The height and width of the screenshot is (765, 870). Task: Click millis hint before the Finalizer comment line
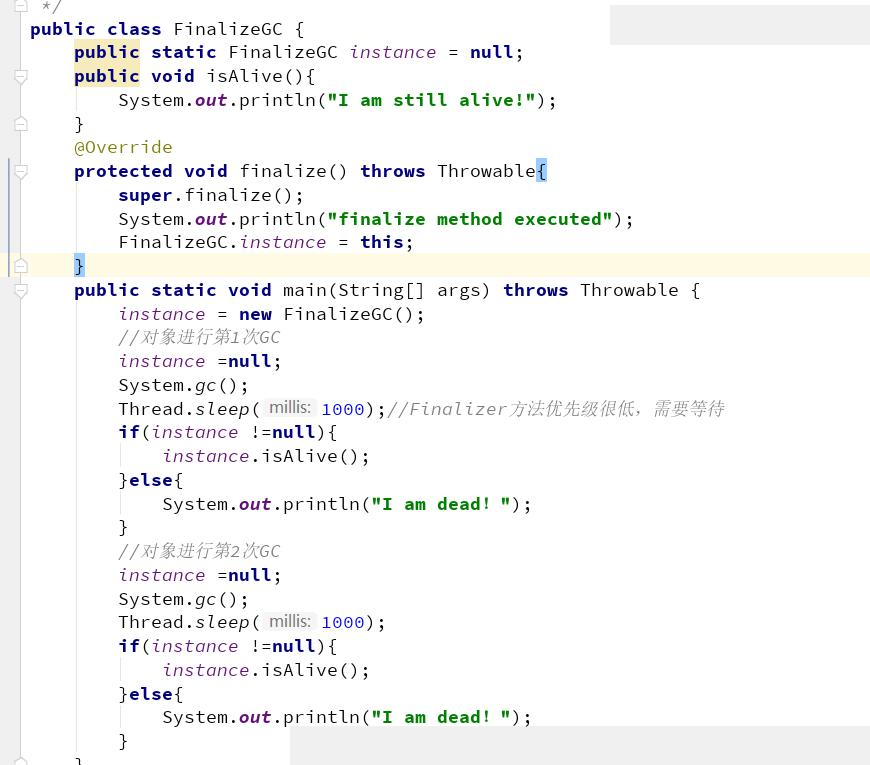click(290, 408)
